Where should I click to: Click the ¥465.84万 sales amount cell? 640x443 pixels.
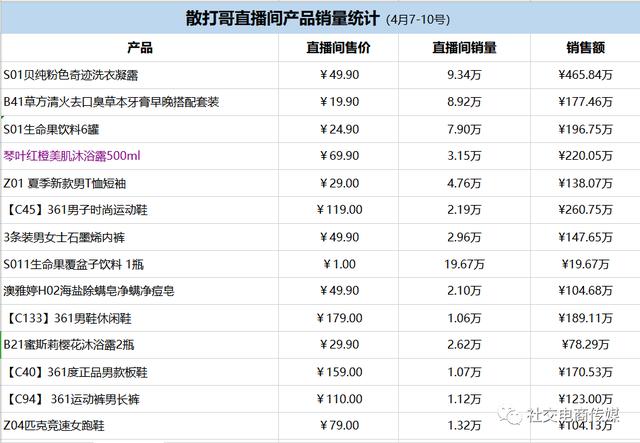coord(585,75)
